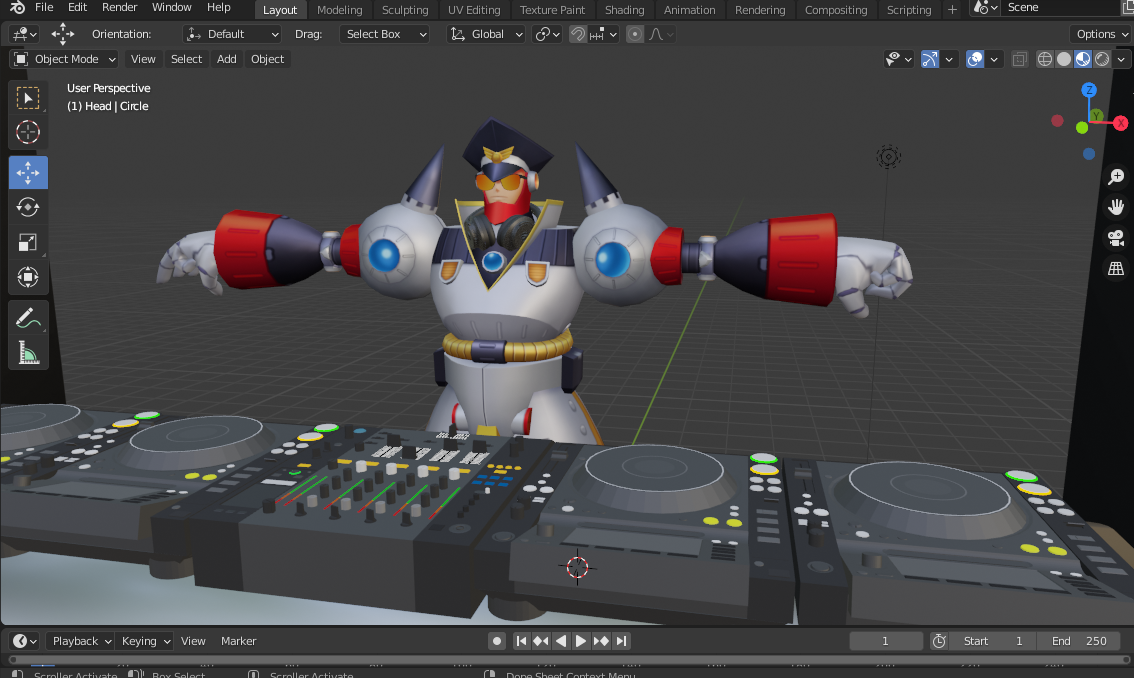
Task: Switch to the Sculpting workspace tab
Action: click(x=405, y=10)
